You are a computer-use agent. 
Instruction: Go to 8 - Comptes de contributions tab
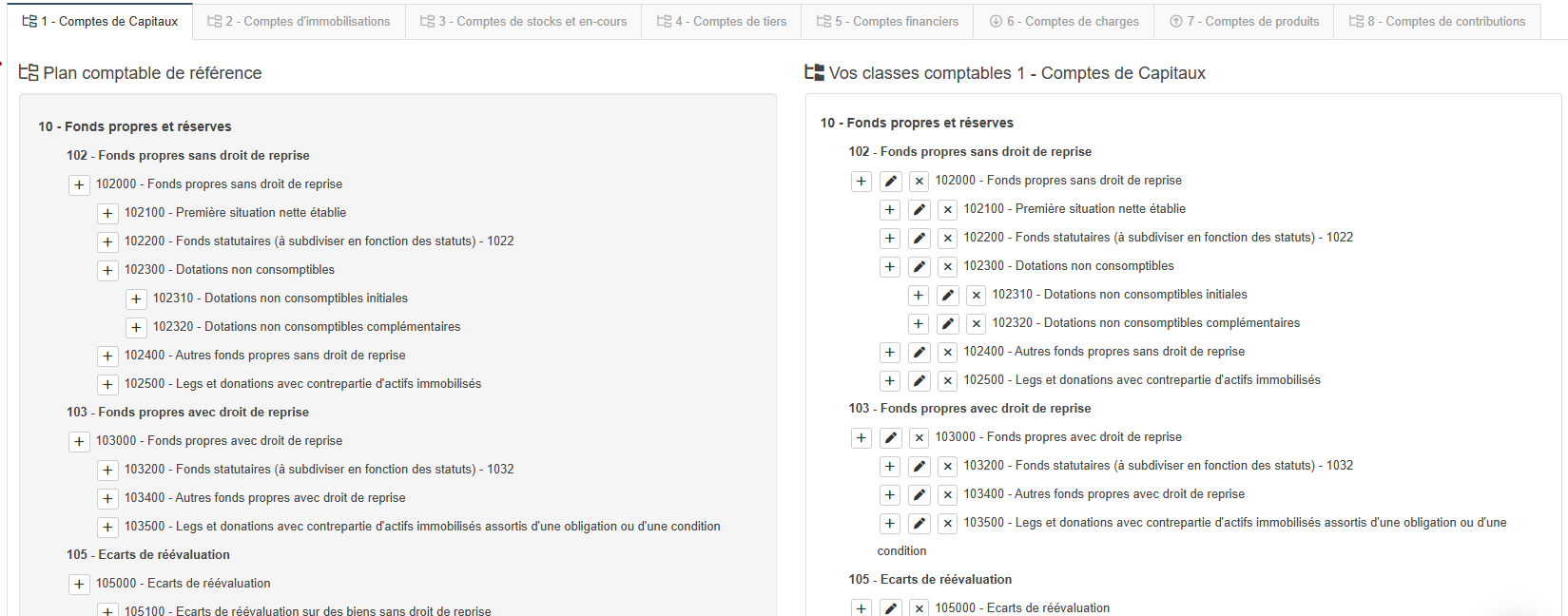[x=1437, y=21]
